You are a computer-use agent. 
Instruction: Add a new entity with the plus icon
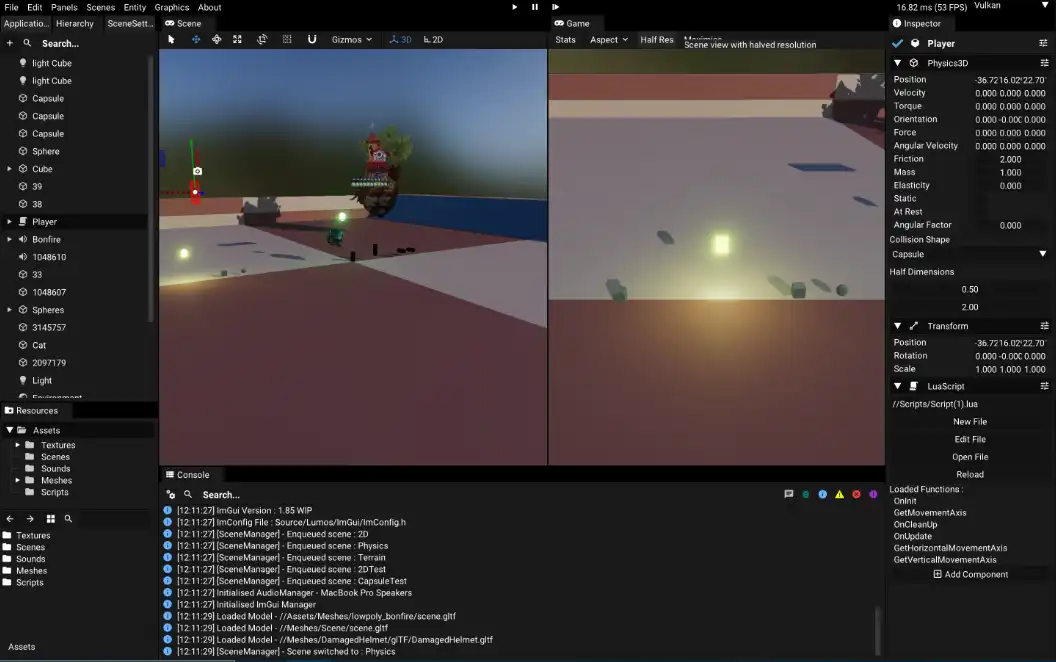tap(9, 43)
